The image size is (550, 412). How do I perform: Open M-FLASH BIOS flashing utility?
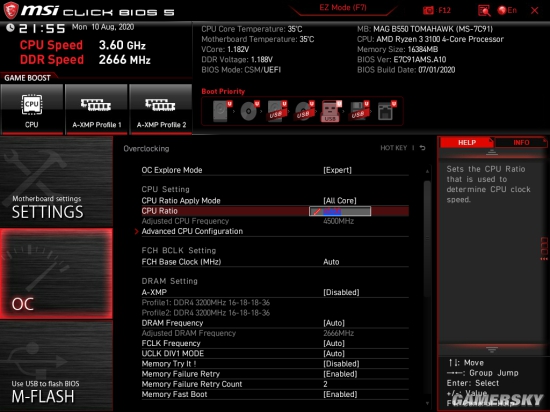click(56, 366)
